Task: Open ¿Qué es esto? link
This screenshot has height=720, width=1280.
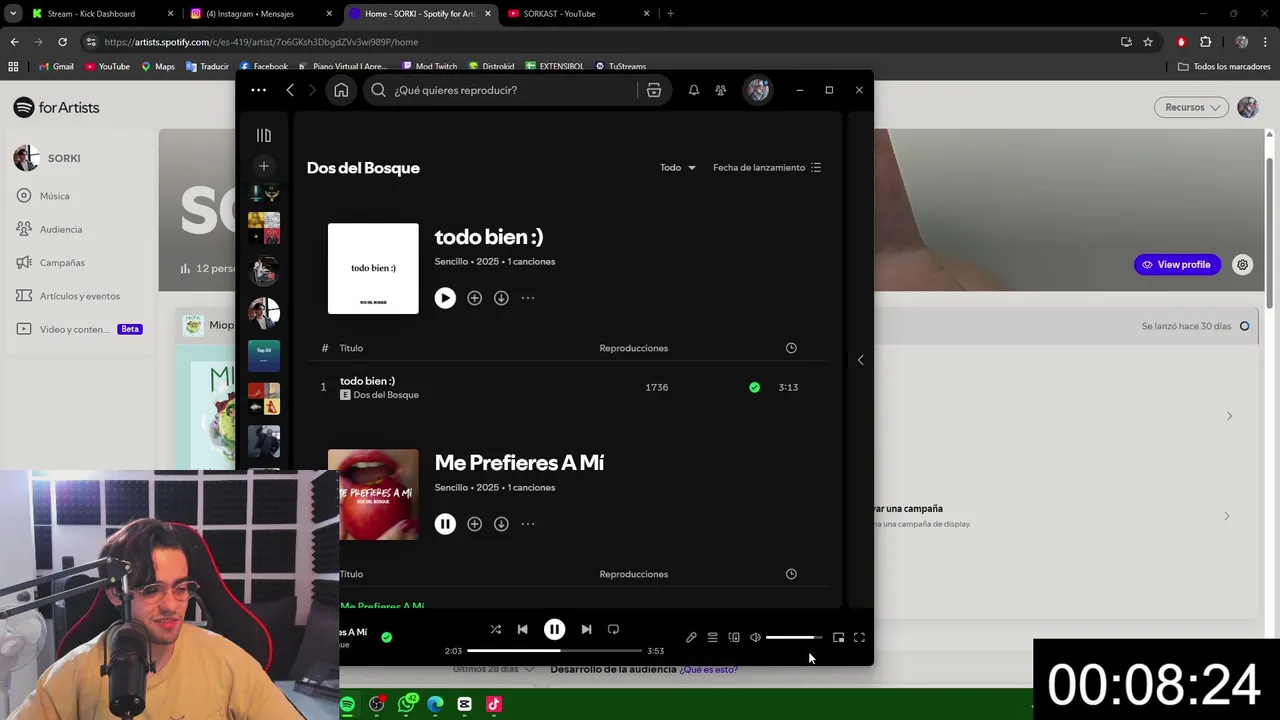Action: click(709, 669)
